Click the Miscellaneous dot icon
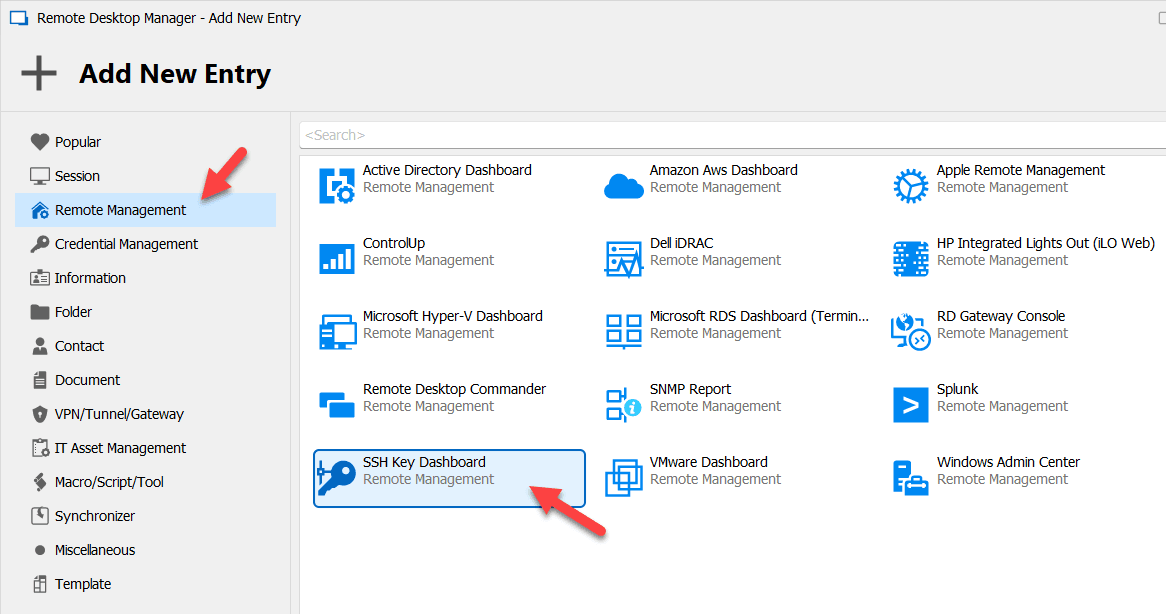 [x=39, y=550]
